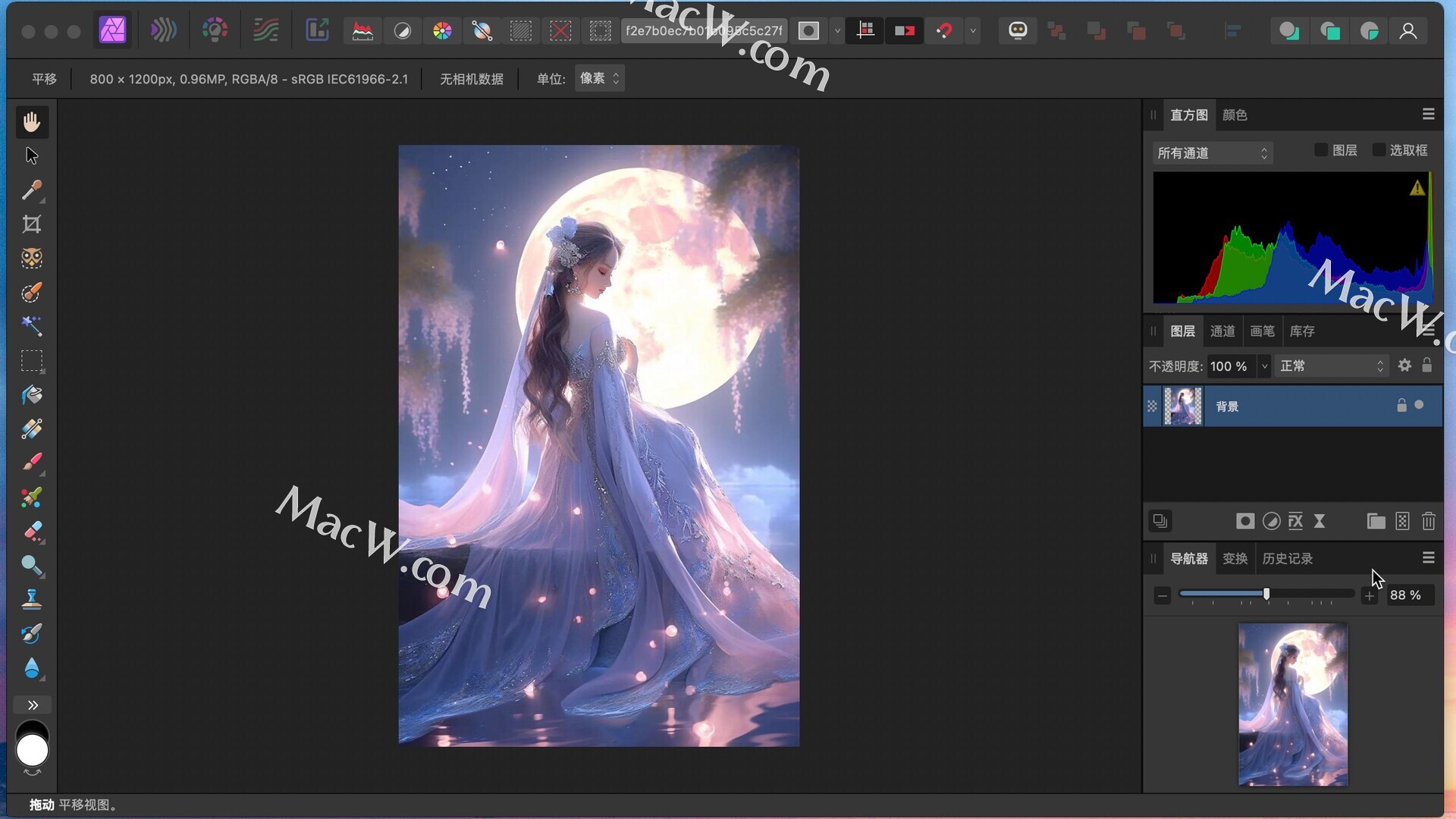Select the View (hand) tool

32,122
